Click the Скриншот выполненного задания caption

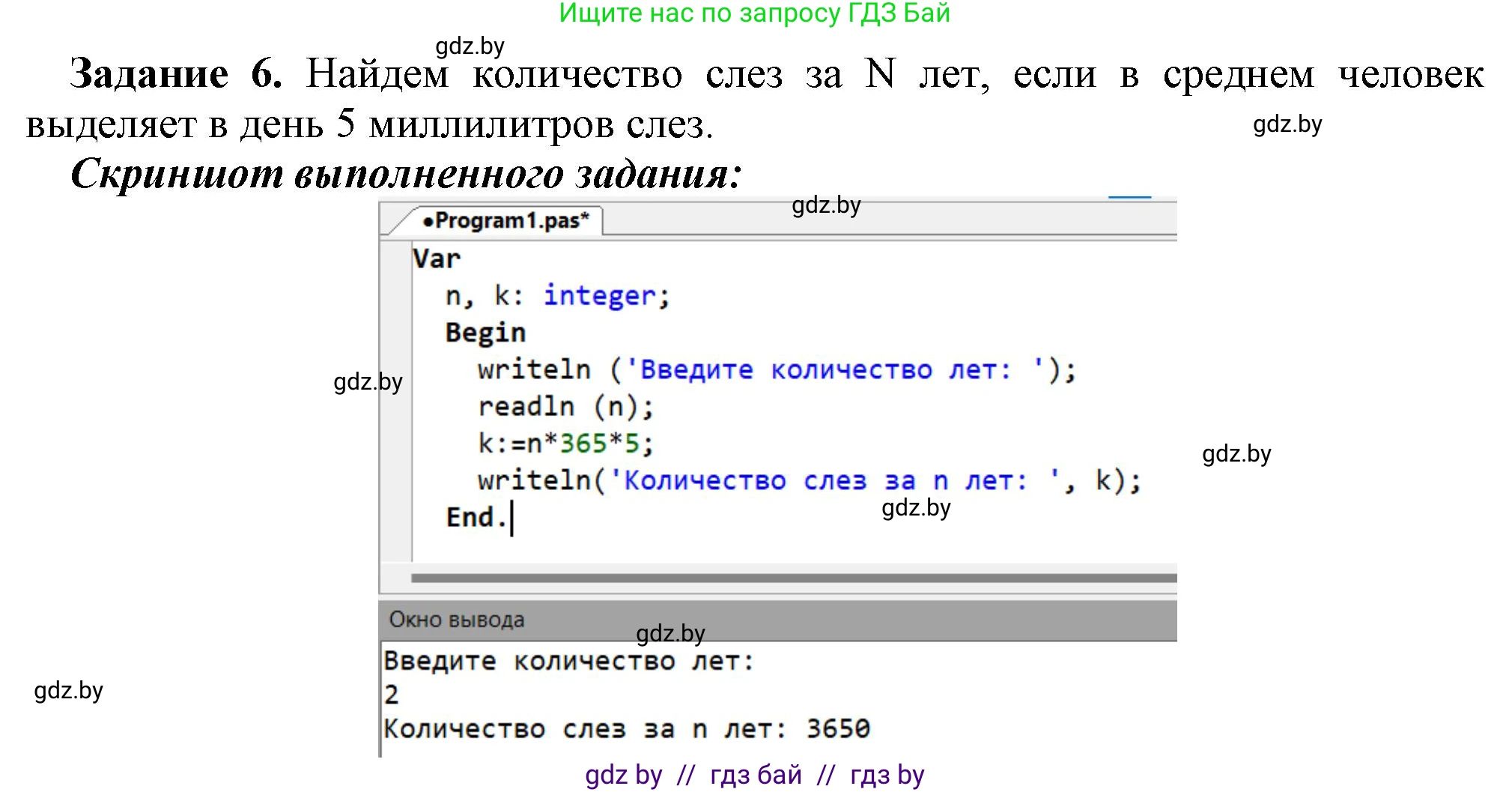pos(406,174)
